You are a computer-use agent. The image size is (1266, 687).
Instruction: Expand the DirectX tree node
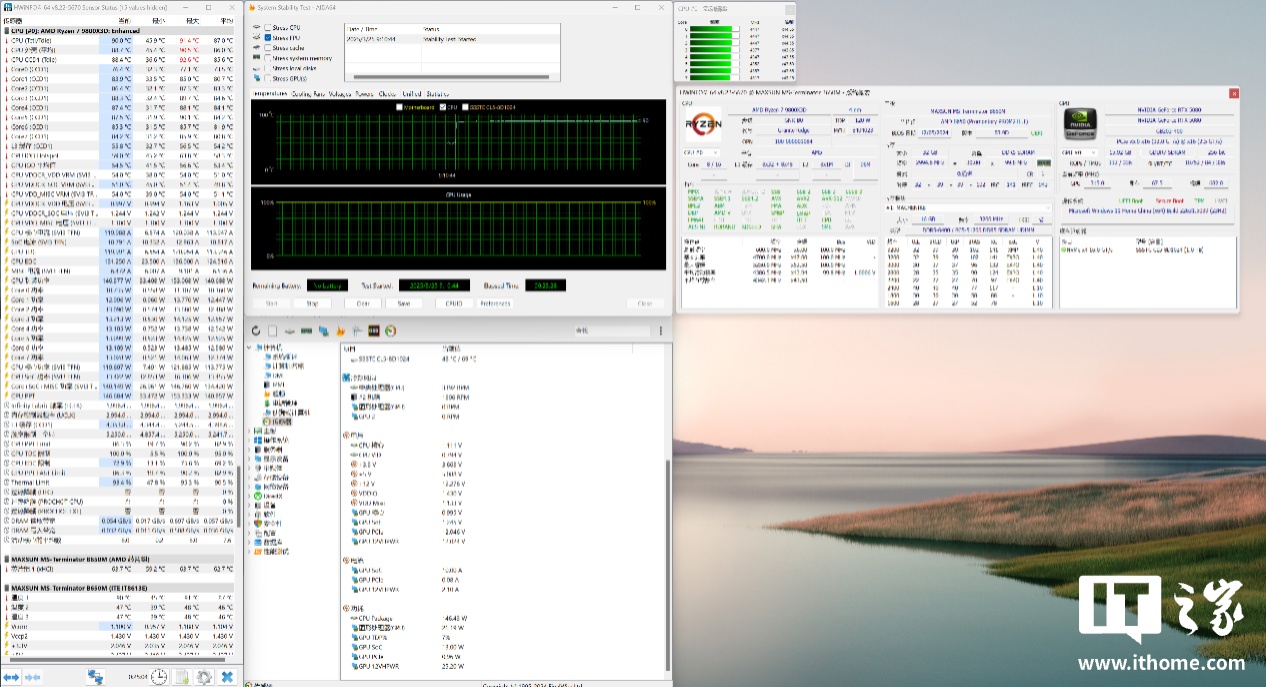click(x=251, y=495)
